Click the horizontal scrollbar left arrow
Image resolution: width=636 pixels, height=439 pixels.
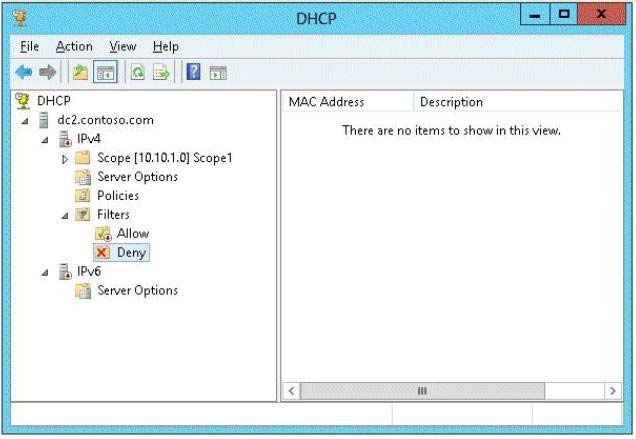291,391
